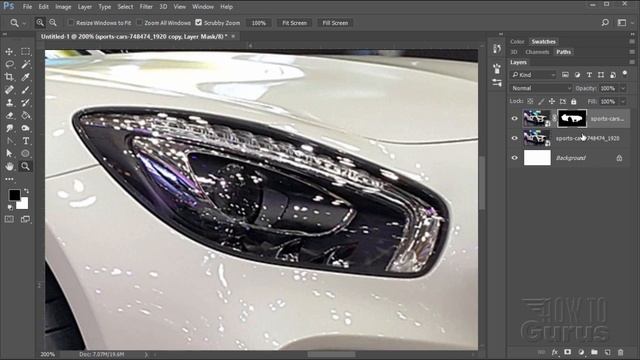Create a new layer

coord(607,352)
